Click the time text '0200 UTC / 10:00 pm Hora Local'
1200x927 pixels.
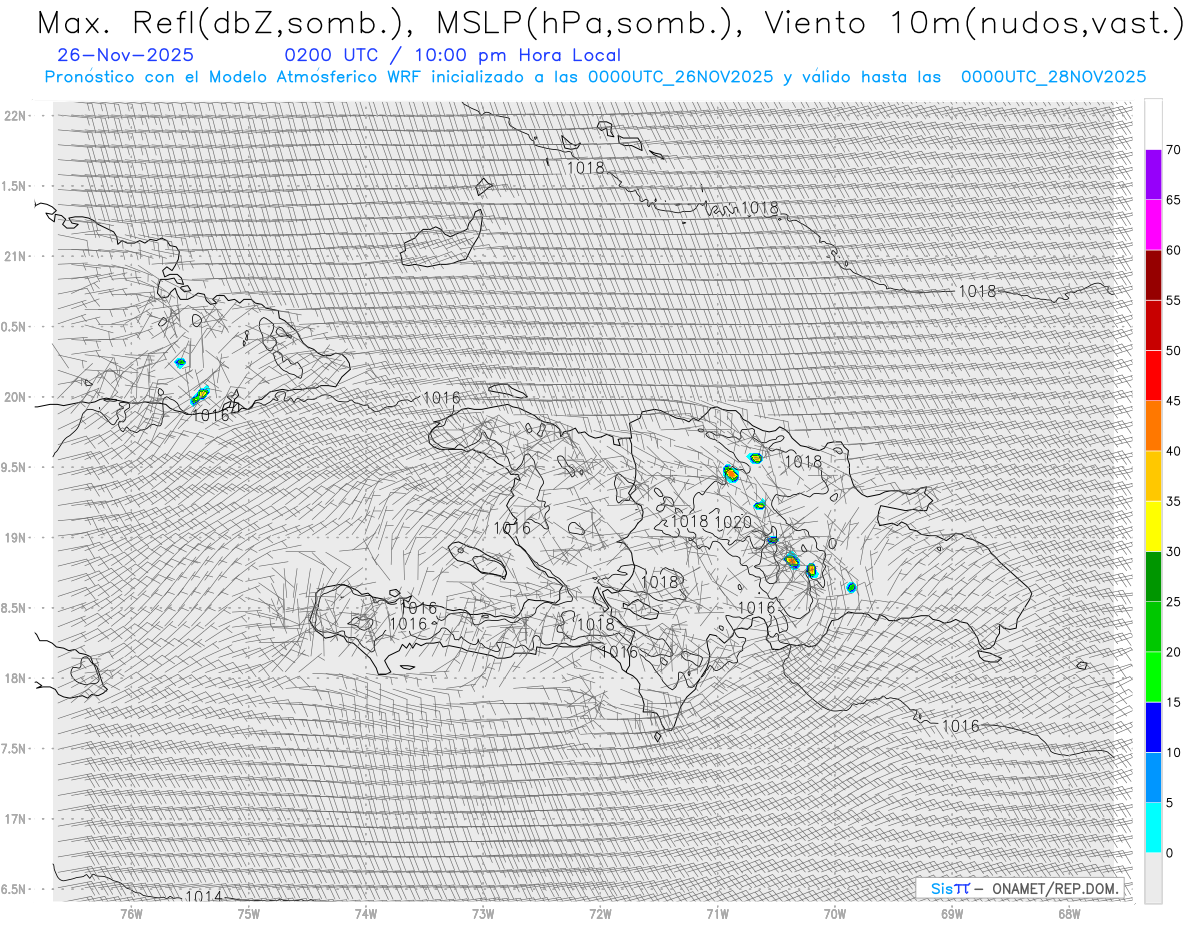(x=453, y=56)
